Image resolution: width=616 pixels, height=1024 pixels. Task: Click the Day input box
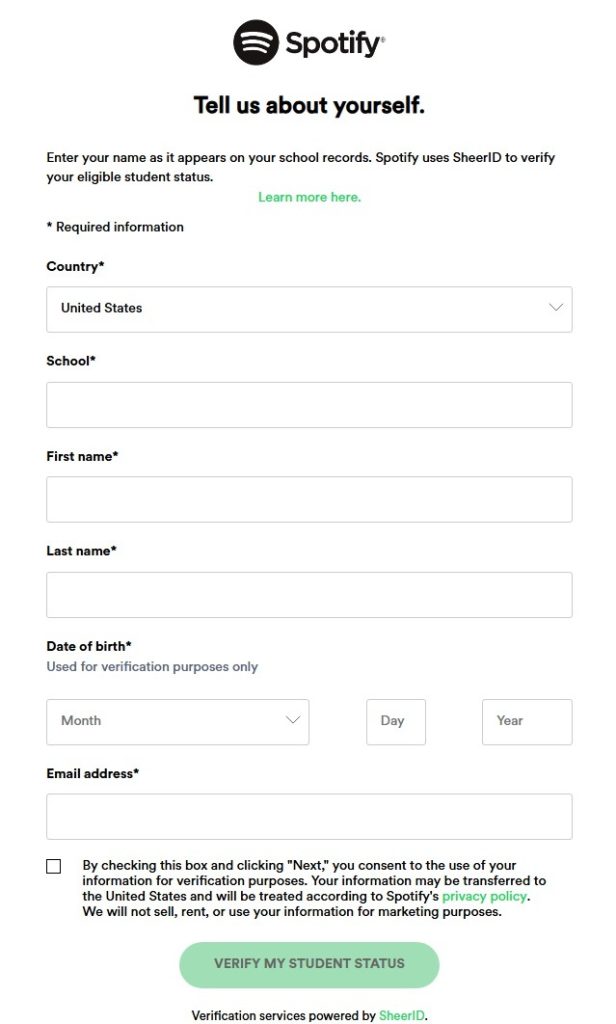click(396, 721)
